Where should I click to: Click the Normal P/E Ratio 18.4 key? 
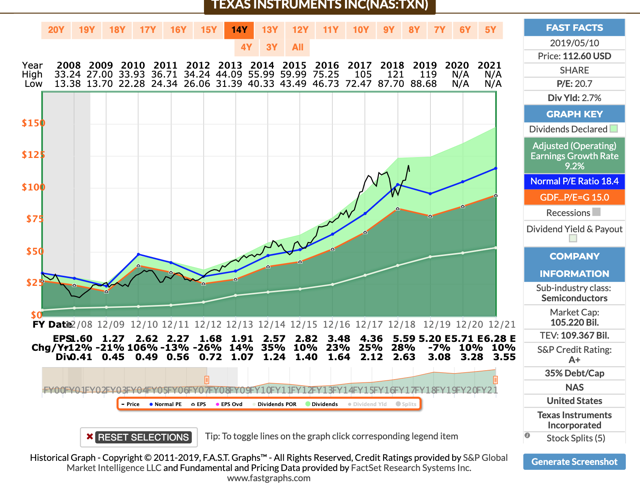coord(574,181)
